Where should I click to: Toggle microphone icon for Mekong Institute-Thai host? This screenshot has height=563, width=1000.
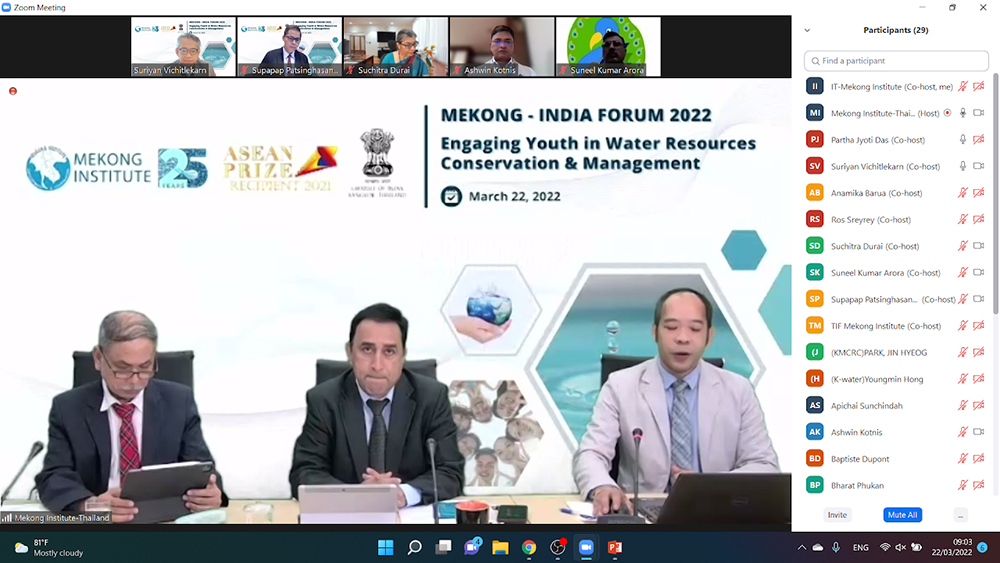click(x=962, y=113)
